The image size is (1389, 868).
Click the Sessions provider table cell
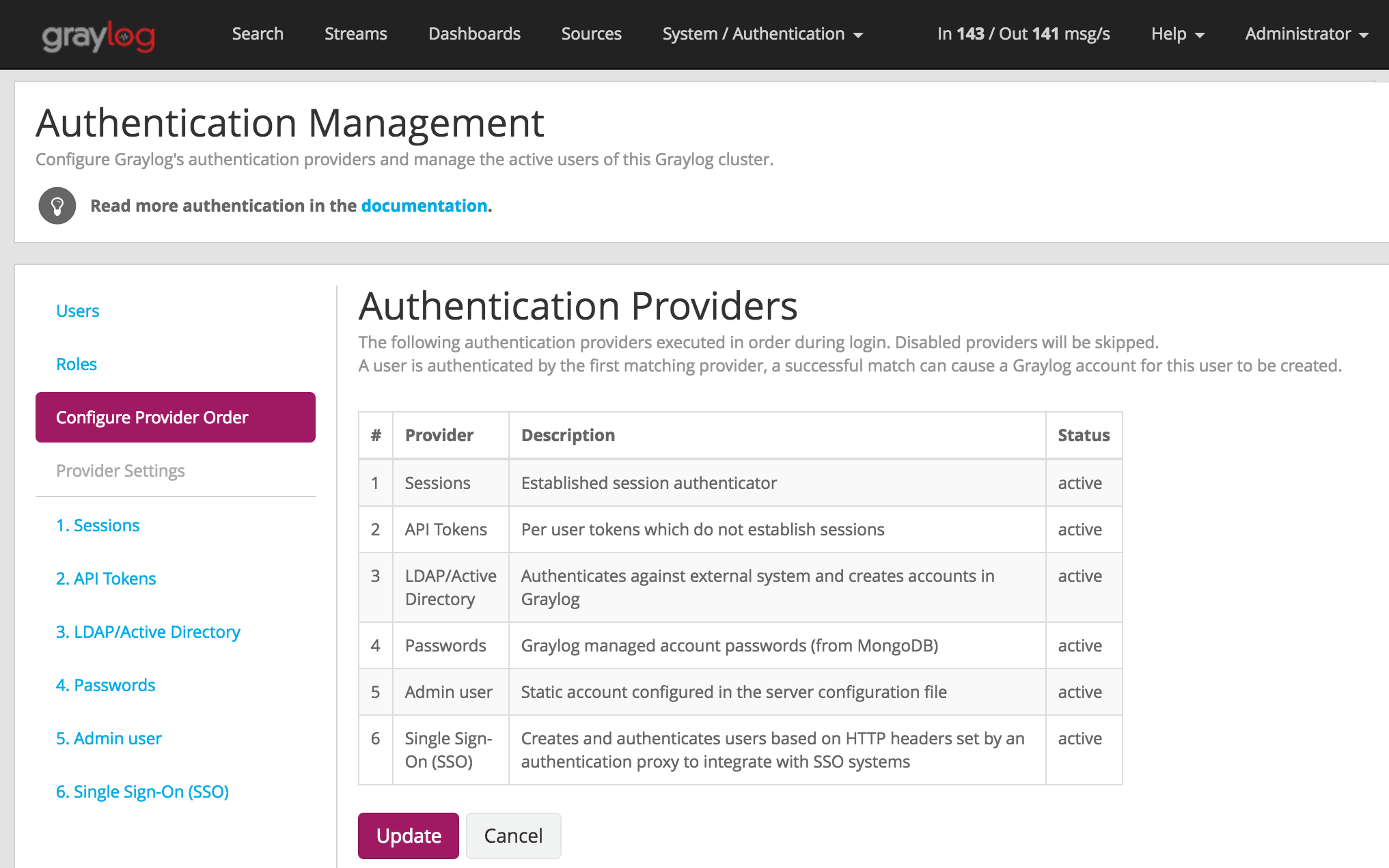[450, 483]
